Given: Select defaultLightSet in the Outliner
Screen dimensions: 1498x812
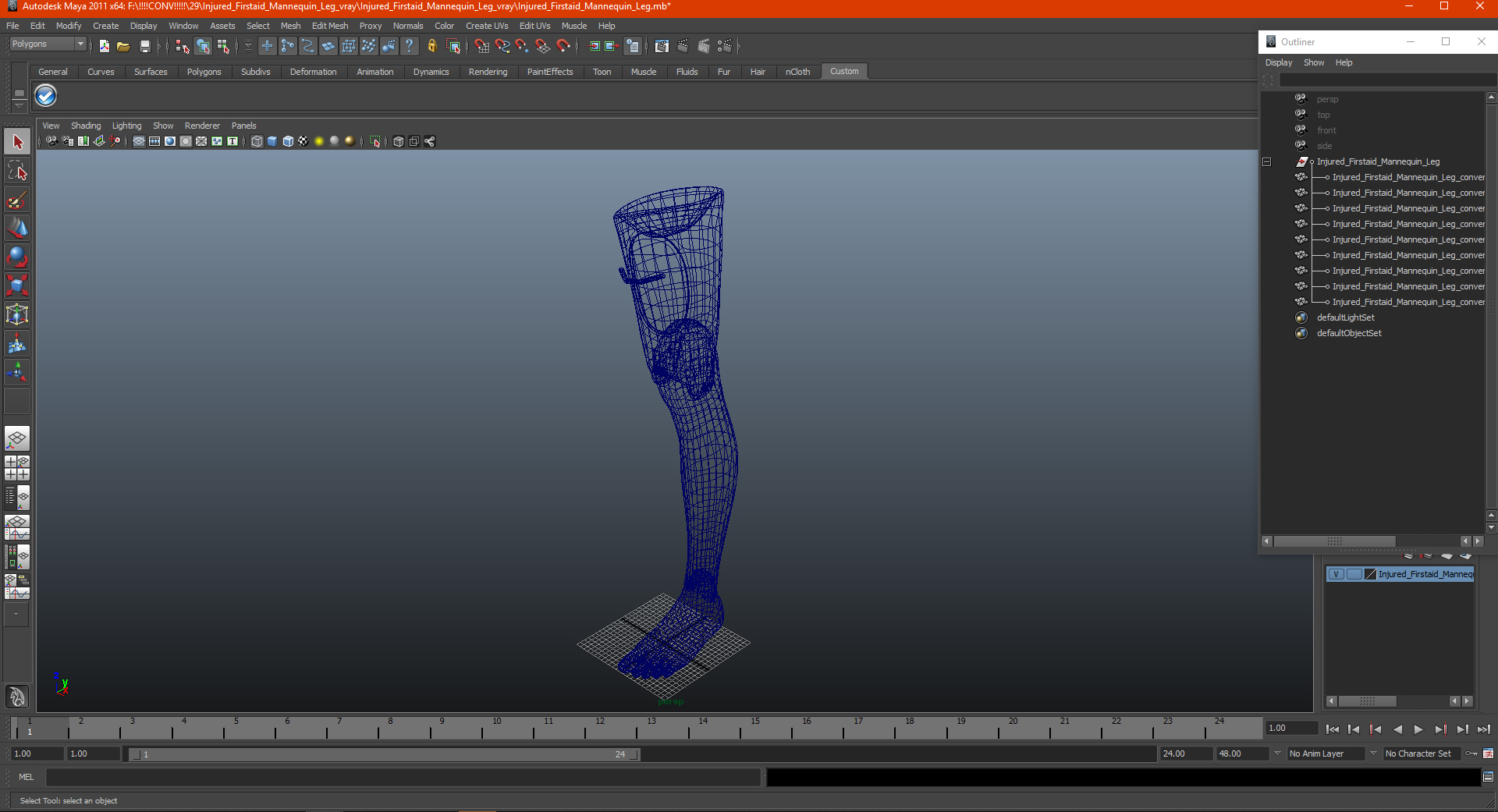Looking at the screenshot, I should pyautogui.click(x=1345, y=317).
